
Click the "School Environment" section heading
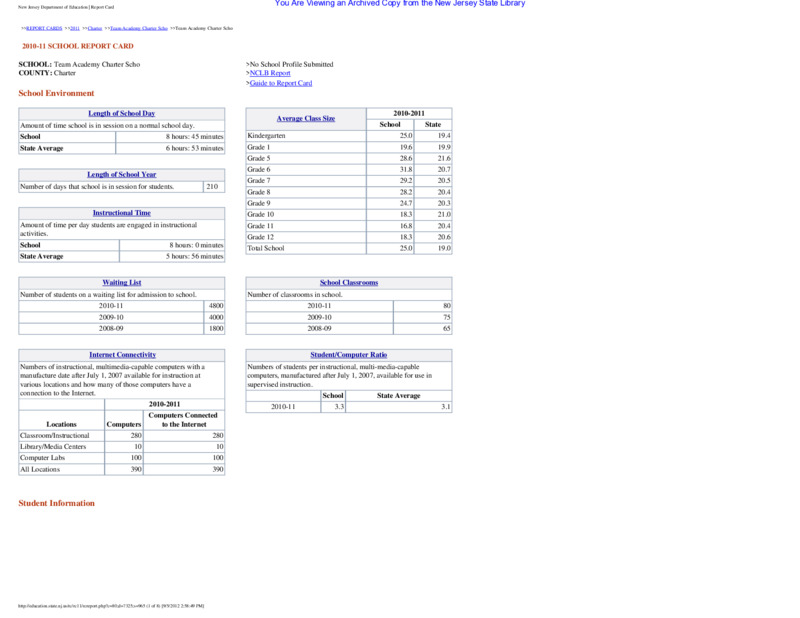[56, 93]
